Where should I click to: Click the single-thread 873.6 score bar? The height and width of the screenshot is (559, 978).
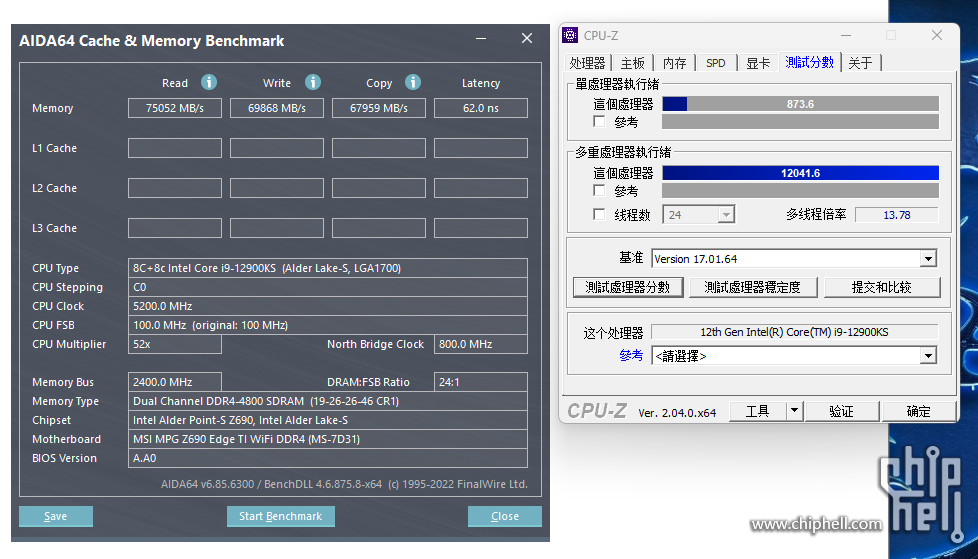pos(800,104)
